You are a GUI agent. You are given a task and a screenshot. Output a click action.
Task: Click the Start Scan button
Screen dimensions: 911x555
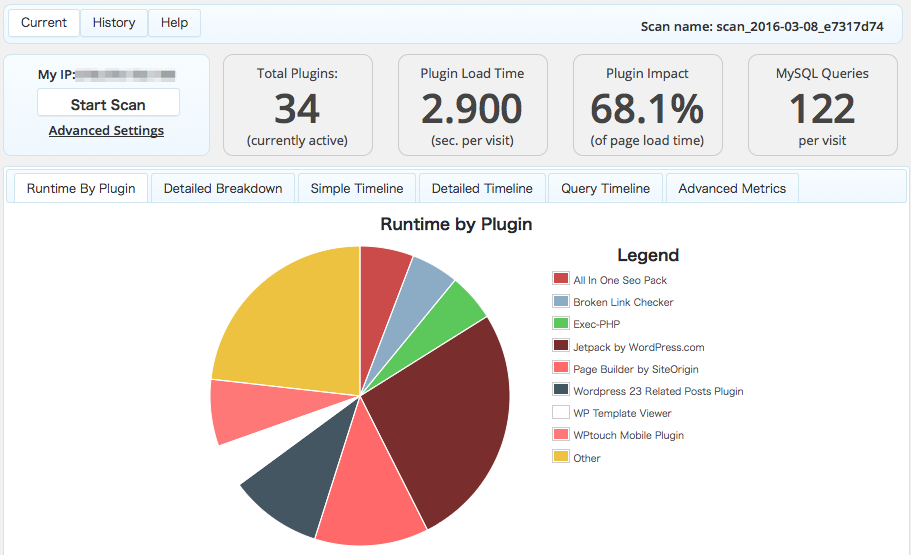(x=108, y=103)
